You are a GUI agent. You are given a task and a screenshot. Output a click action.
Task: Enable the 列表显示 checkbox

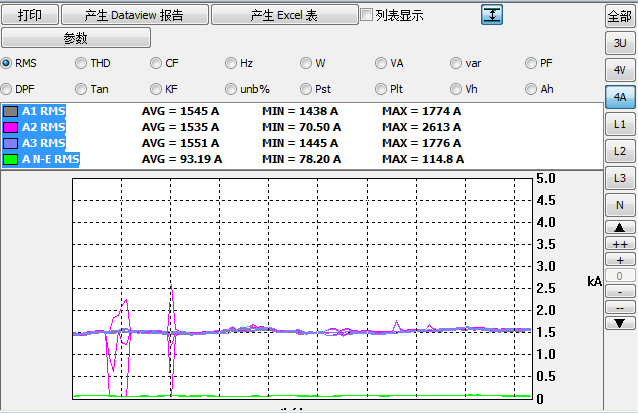[x=367, y=15]
